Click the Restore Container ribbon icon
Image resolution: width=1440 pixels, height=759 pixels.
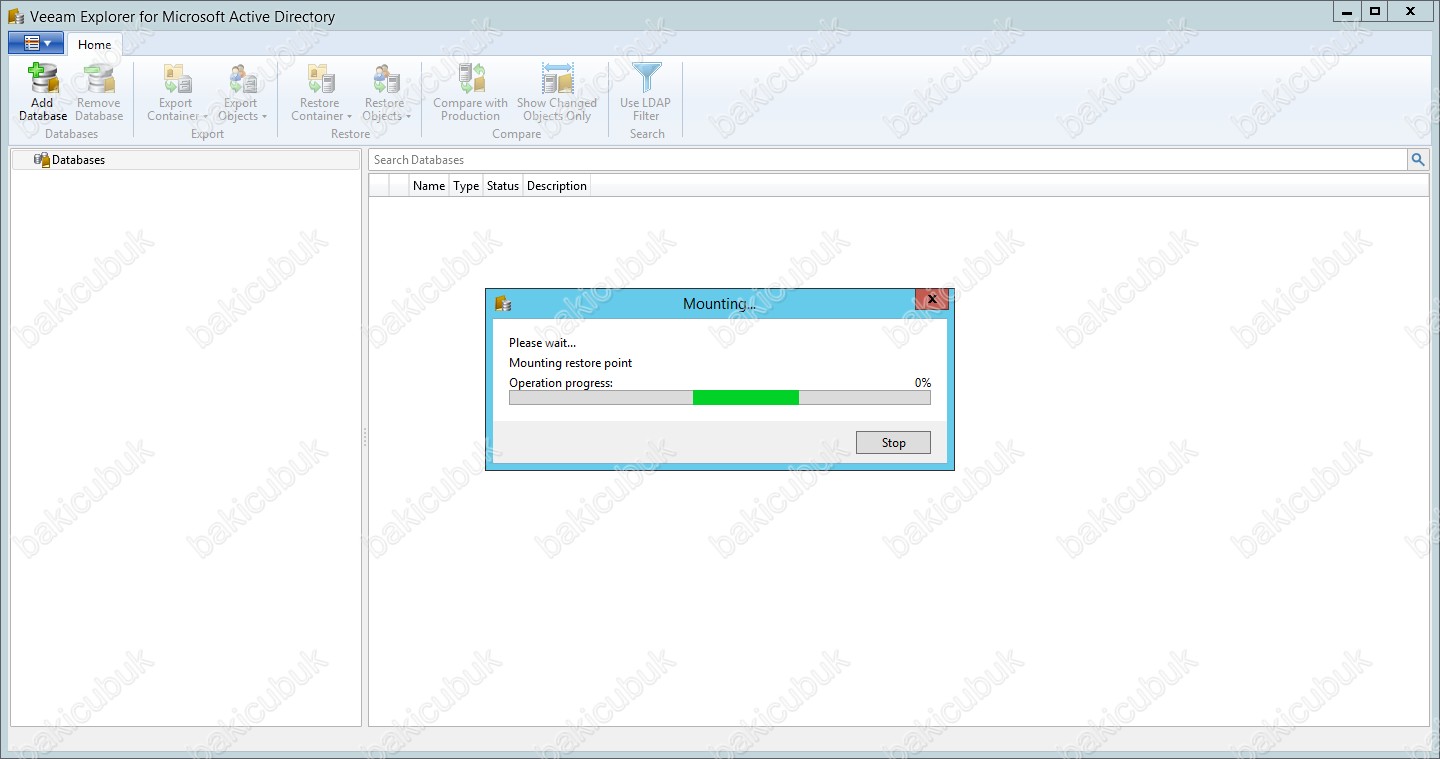[x=321, y=79]
